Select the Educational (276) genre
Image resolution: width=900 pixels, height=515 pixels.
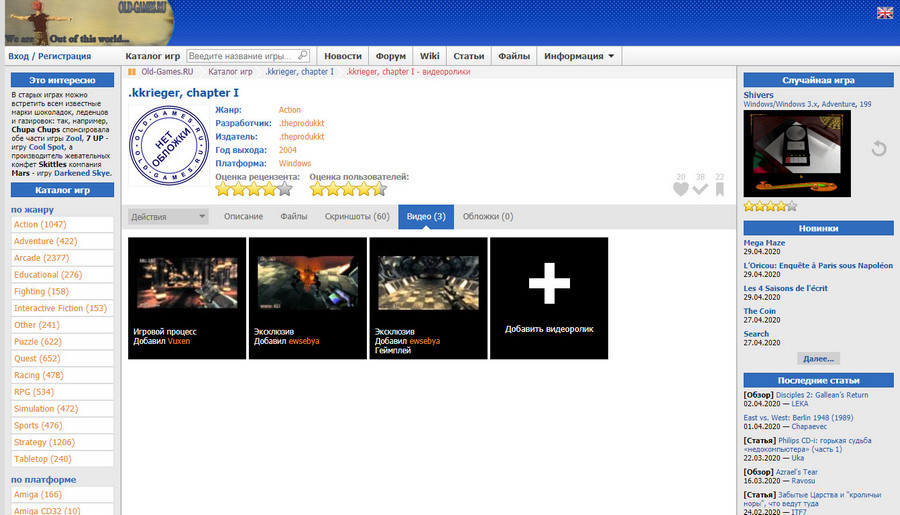point(62,274)
